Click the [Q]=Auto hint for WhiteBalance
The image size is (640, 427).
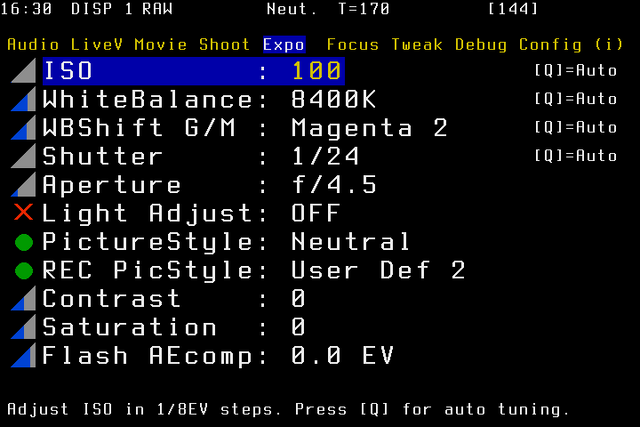pos(576,99)
